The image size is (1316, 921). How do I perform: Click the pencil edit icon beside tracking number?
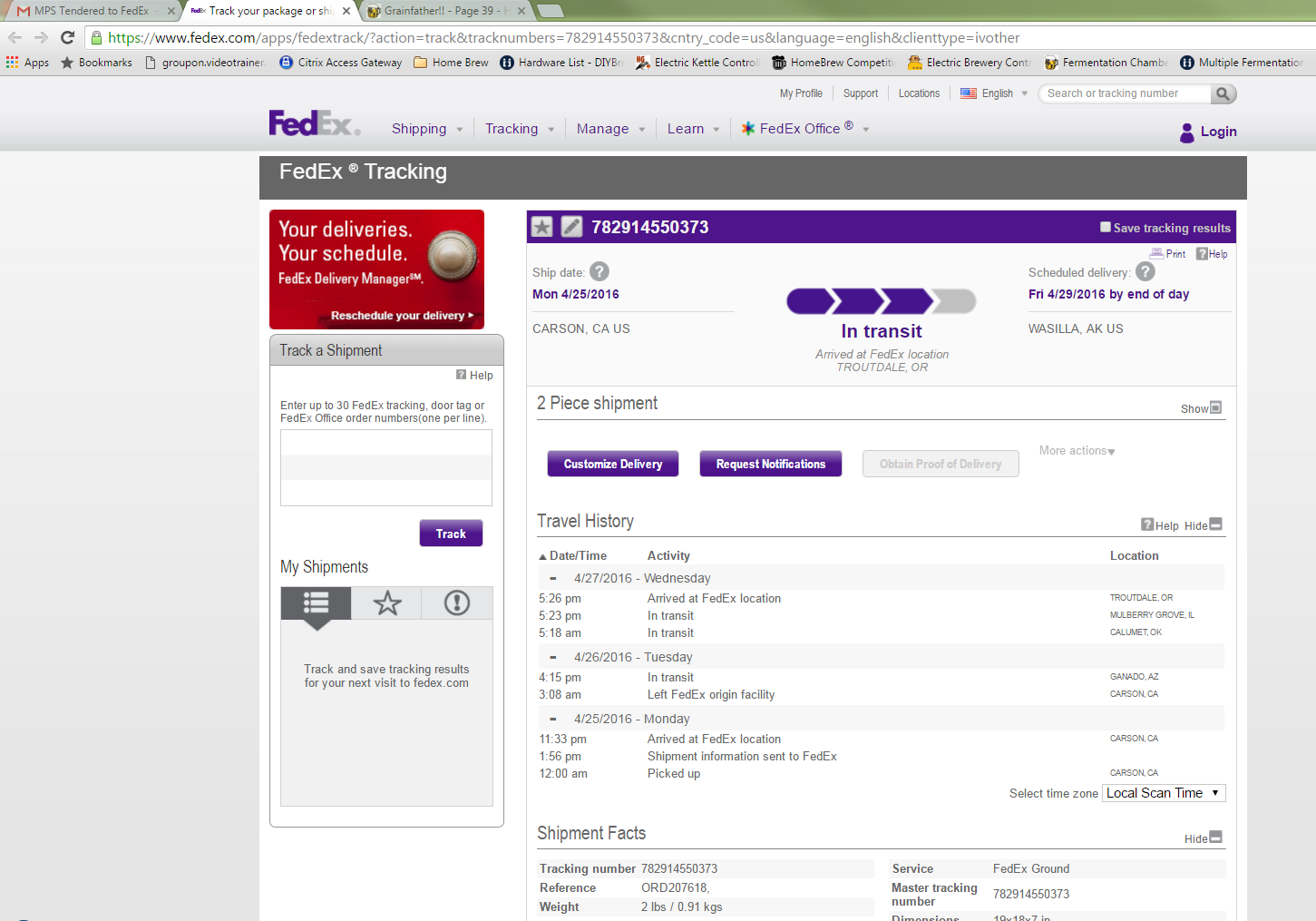coord(571,227)
